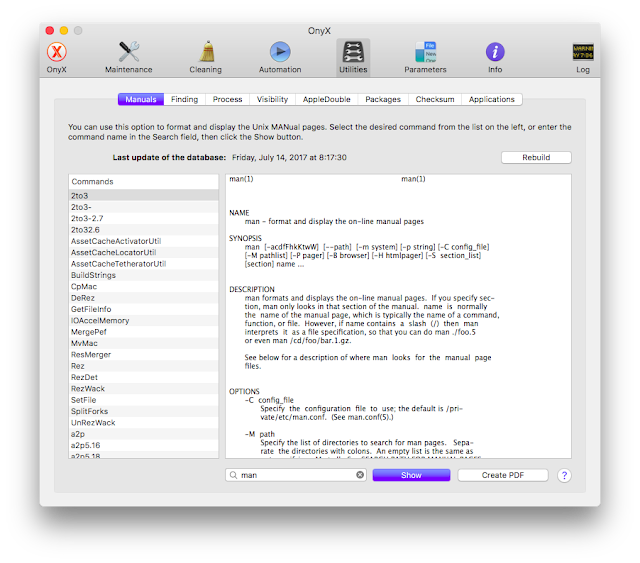The height and width of the screenshot is (563, 640).
Task: Switch to the Packages tab
Action: pos(383,99)
